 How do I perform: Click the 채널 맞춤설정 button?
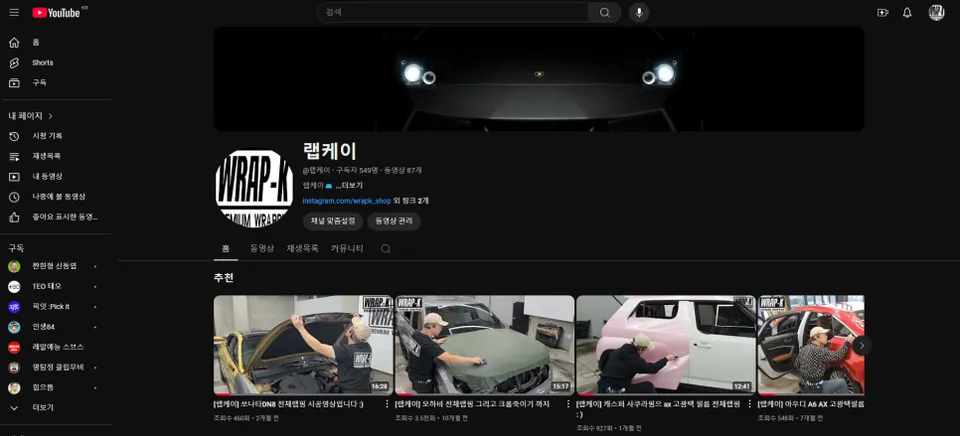(332, 221)
